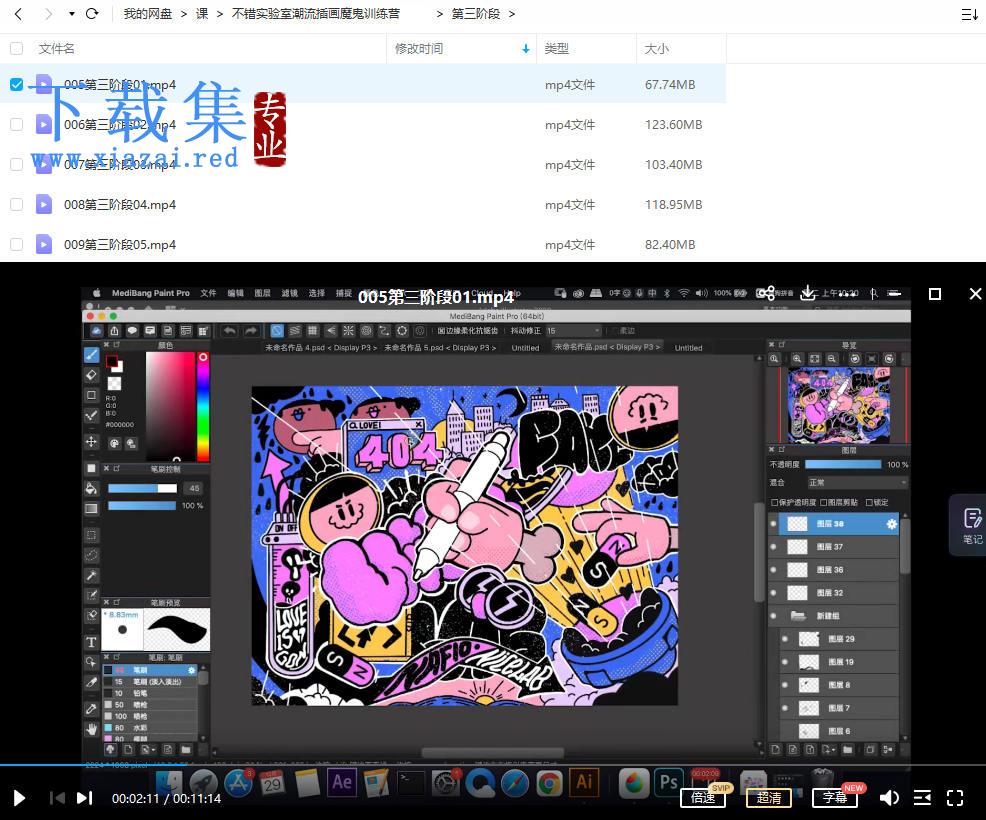
Task: Go to the 课 breadcrumb folder
Action: 202,14
